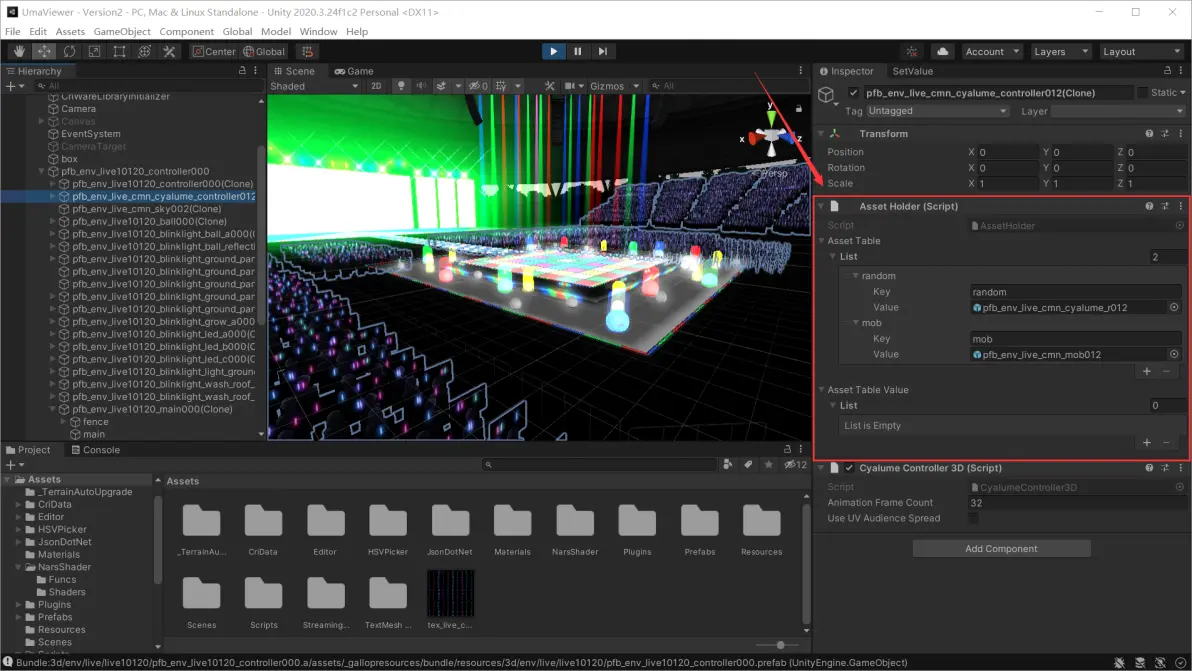Toggle 2D view mode in Scene
The height and width of the screenshot is (671, 1192).
coord(377,86)
